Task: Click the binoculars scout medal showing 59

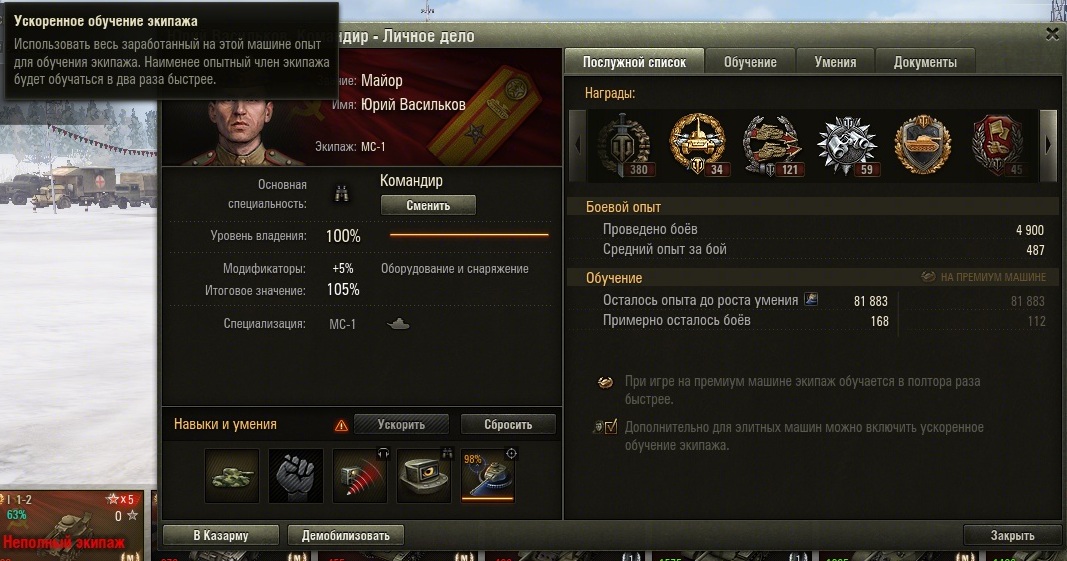Action: [847, 145]
